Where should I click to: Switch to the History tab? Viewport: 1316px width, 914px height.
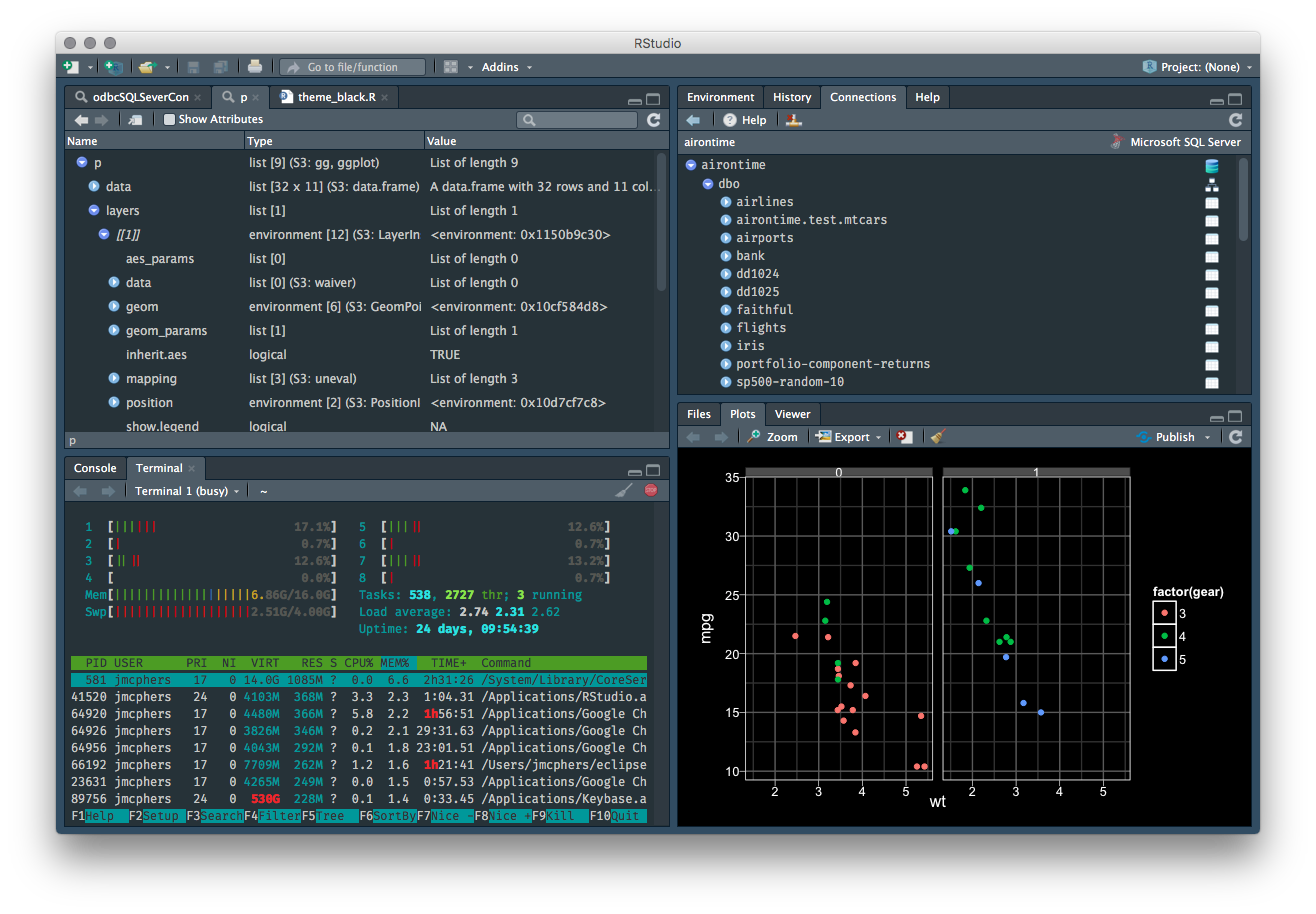tap(791, 97)
